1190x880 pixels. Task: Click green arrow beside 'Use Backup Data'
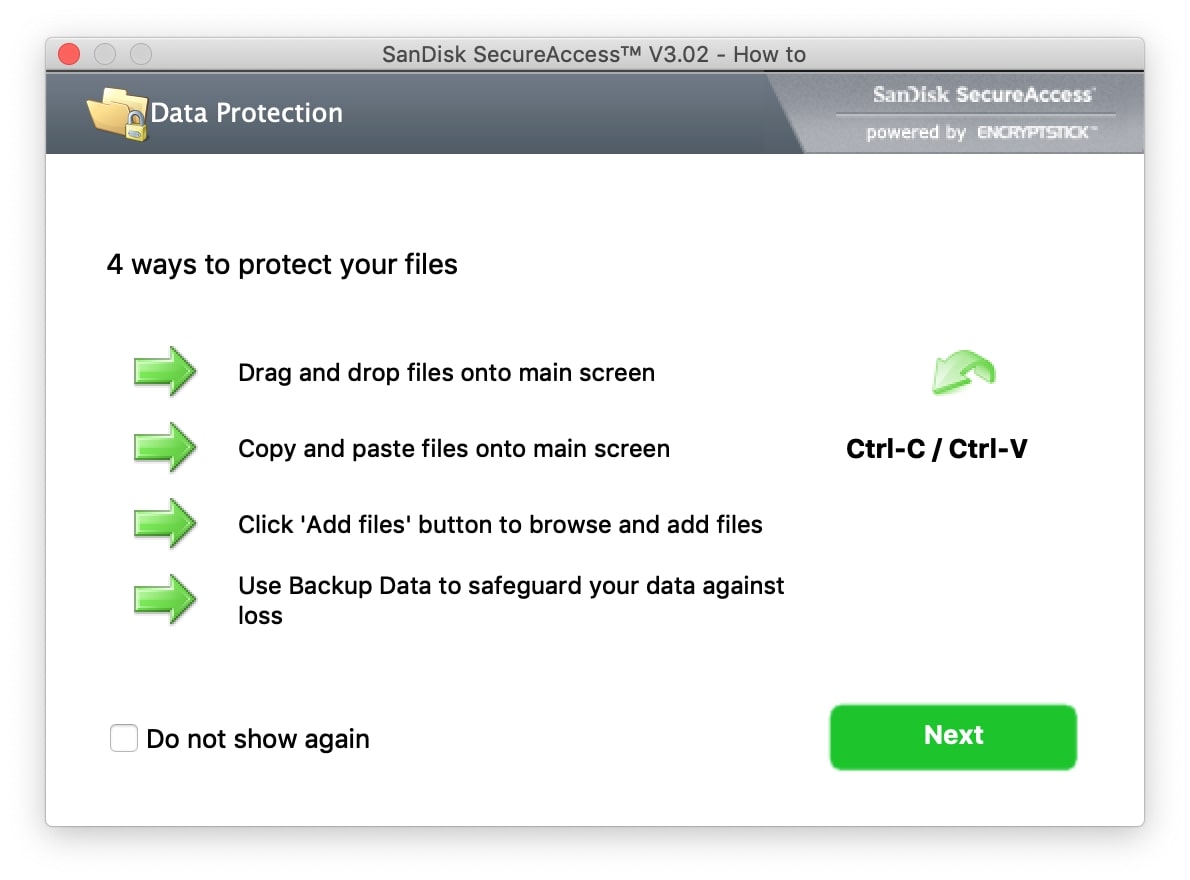pyautogui.click(x=165, y=599)
